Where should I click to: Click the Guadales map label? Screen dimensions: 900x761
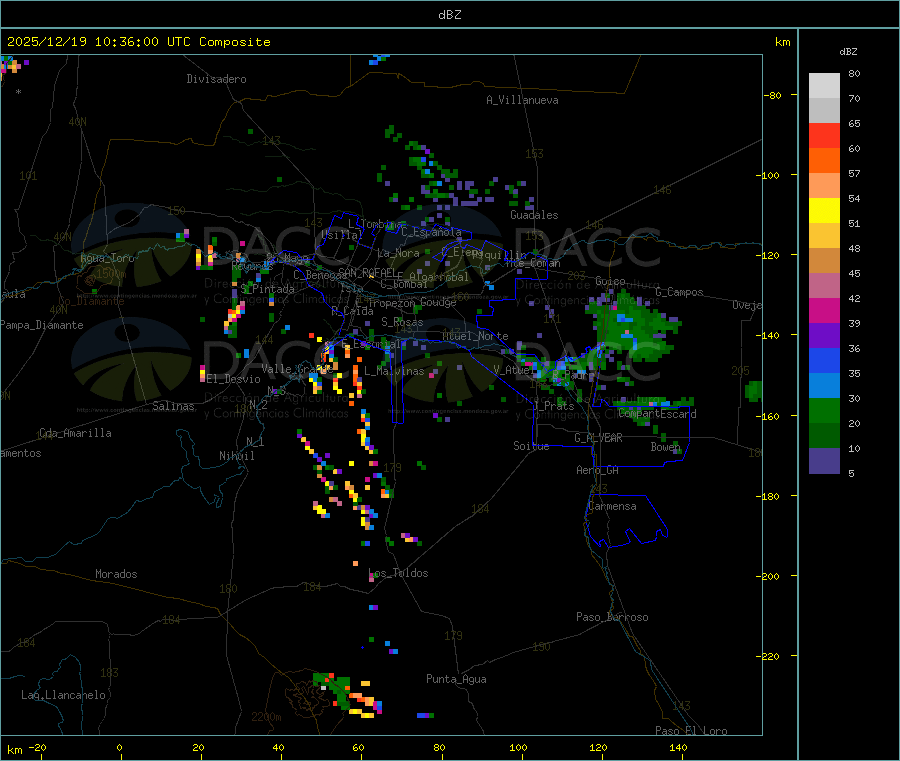point(534,215)
